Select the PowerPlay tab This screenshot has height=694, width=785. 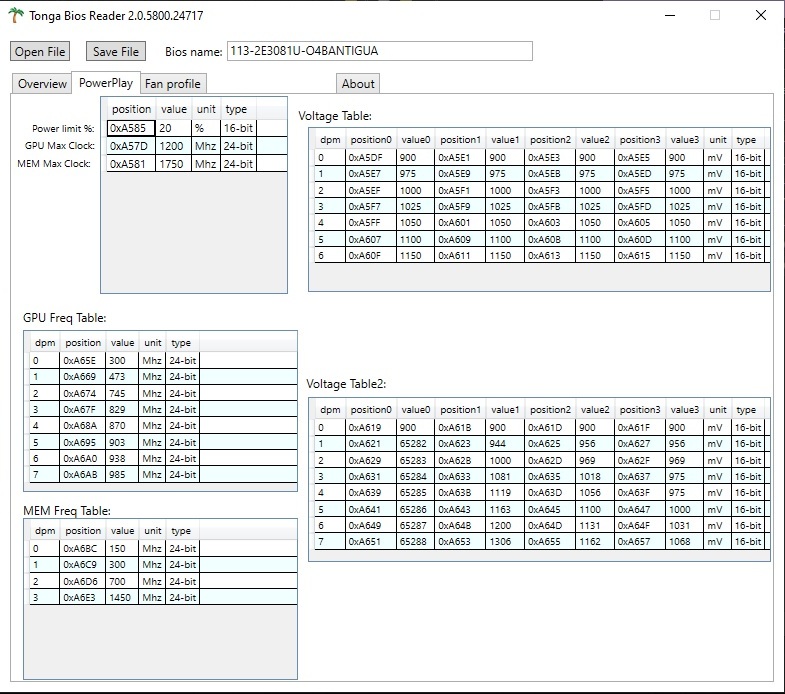[106, 83]
